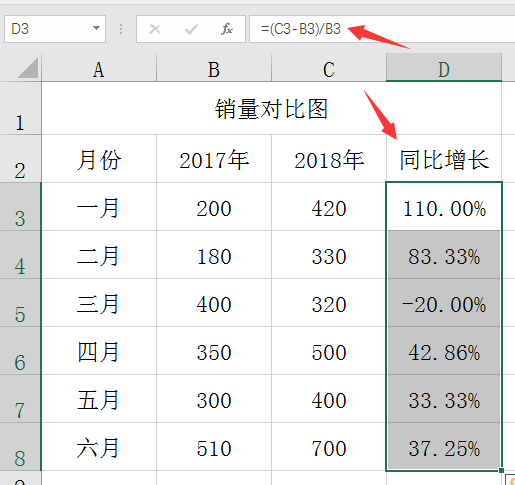The image size is (515, 485).
Task: Click the select-all corner triangle
Action: coord(28,68)
